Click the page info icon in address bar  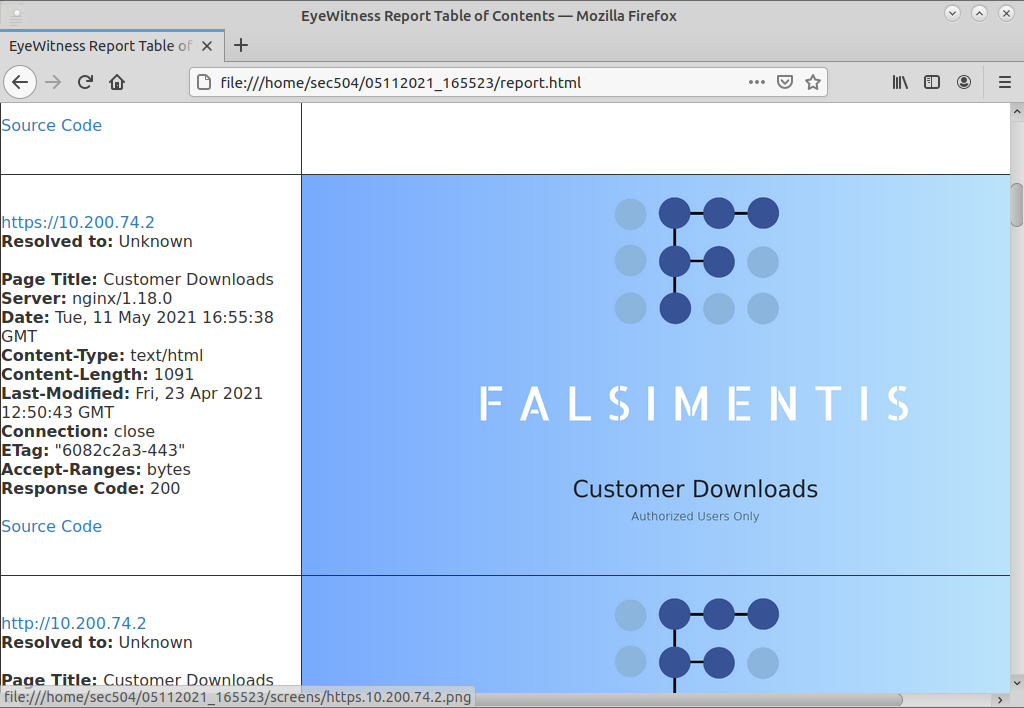coord(204,82)
